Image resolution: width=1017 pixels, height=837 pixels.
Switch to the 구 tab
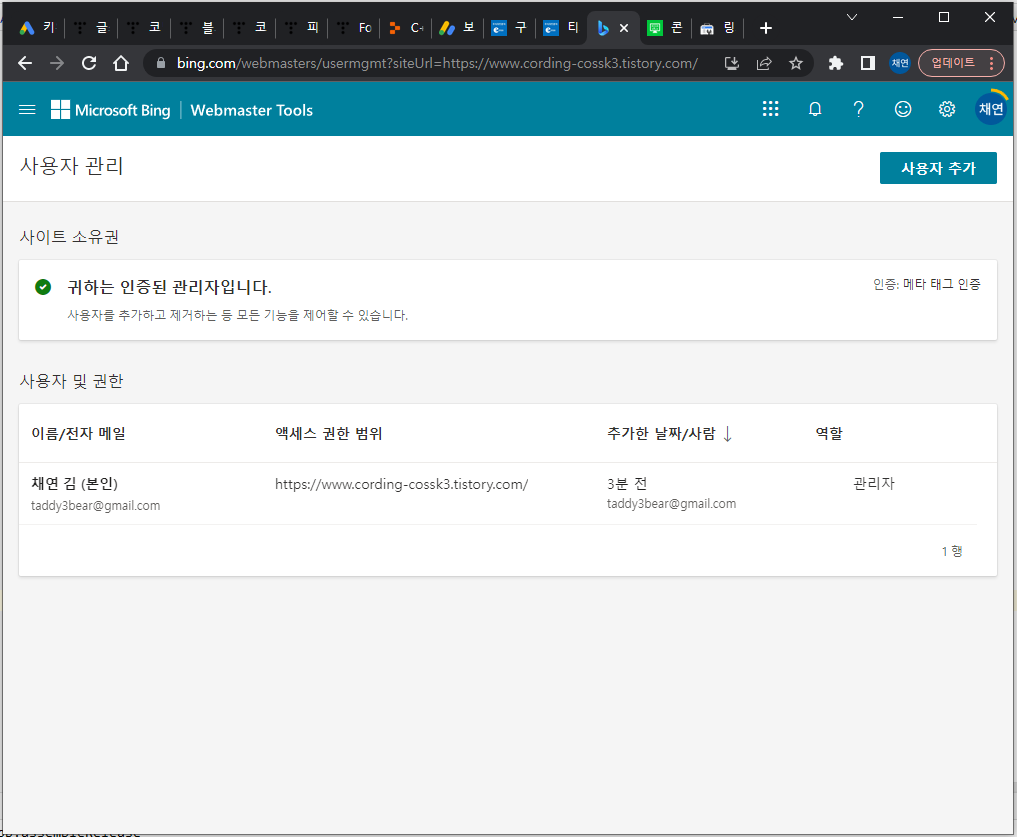point(509,28)
